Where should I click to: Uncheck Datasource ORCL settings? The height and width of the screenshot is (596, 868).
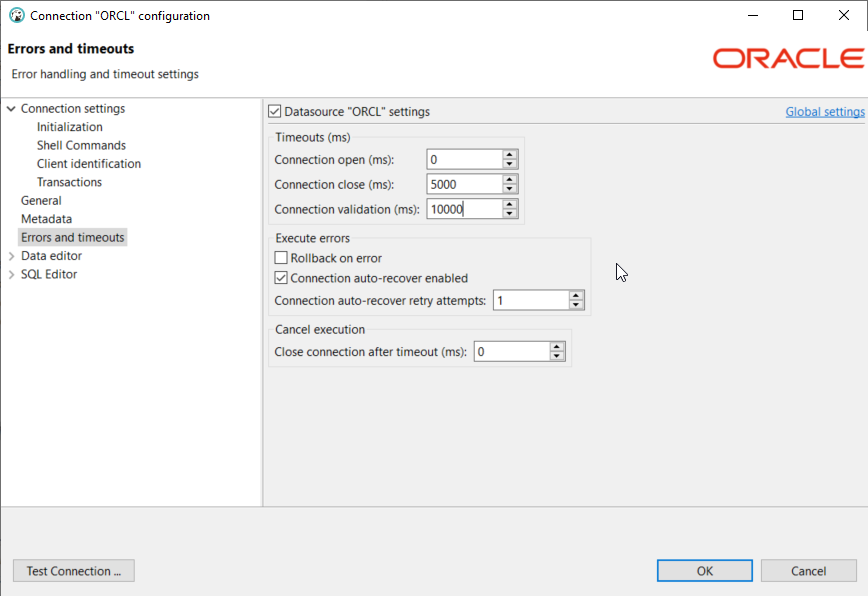pos(273,111)
